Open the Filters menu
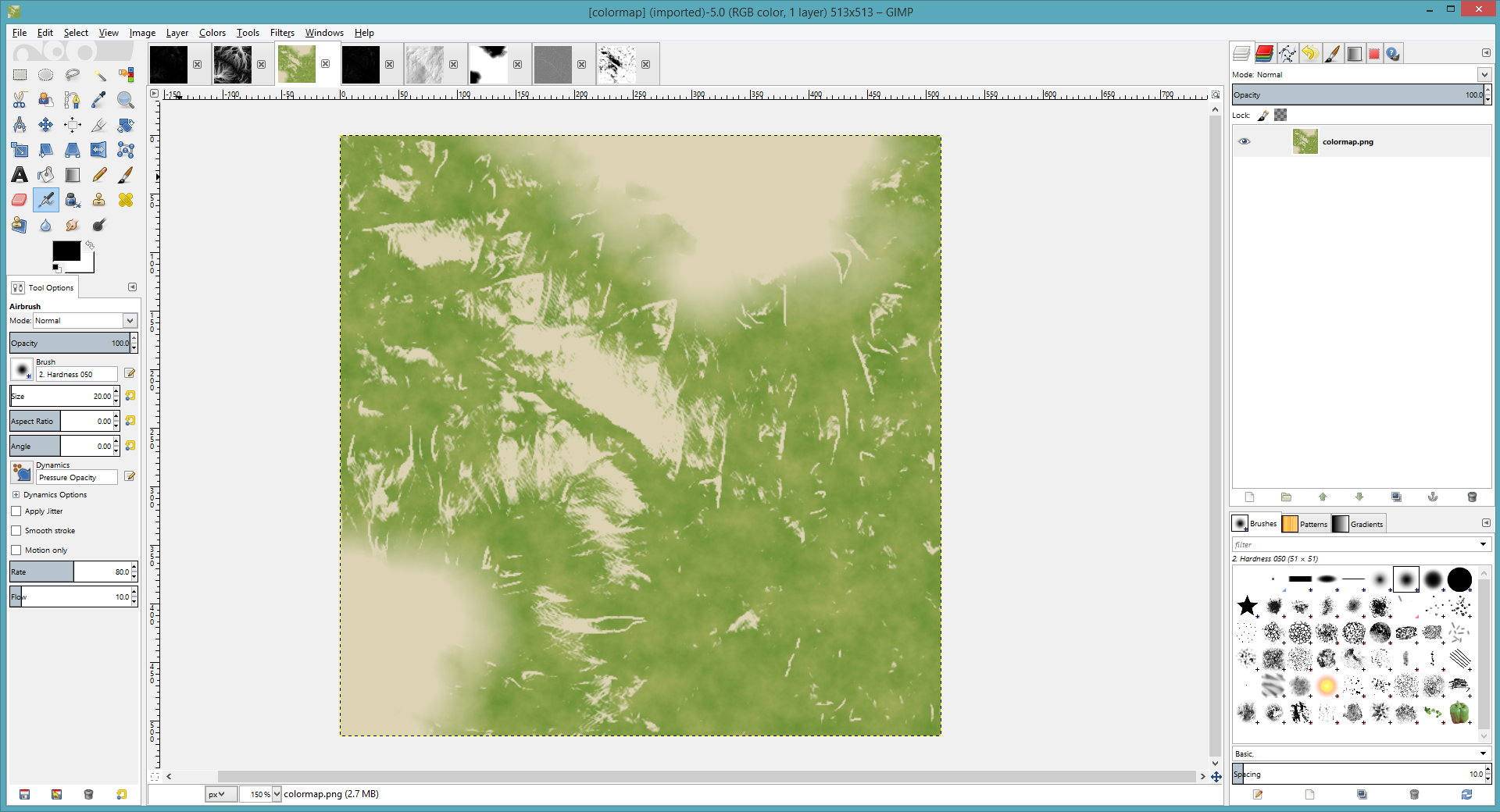 click(281, 33)
